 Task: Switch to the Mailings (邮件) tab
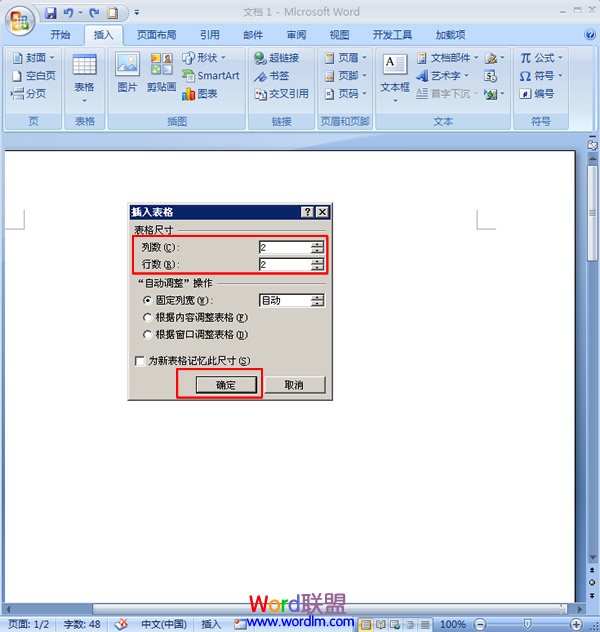tap(253, 35)
